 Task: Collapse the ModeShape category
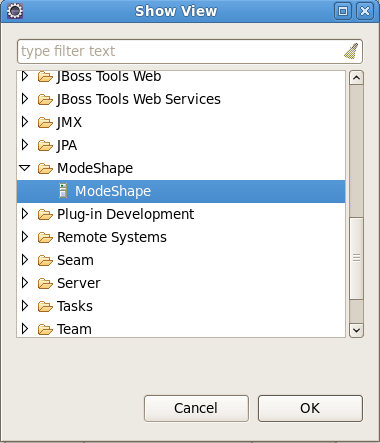[x=25, y=168]
